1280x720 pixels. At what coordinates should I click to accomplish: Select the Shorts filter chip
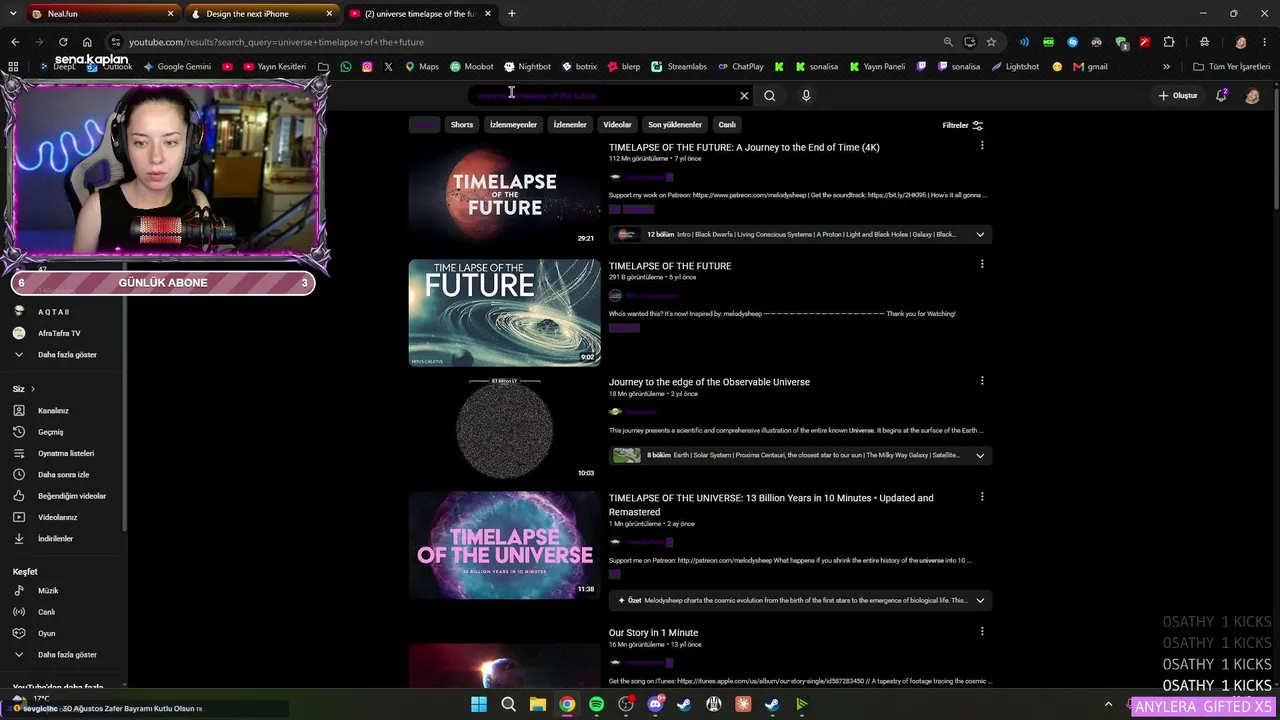coord(462,125)
